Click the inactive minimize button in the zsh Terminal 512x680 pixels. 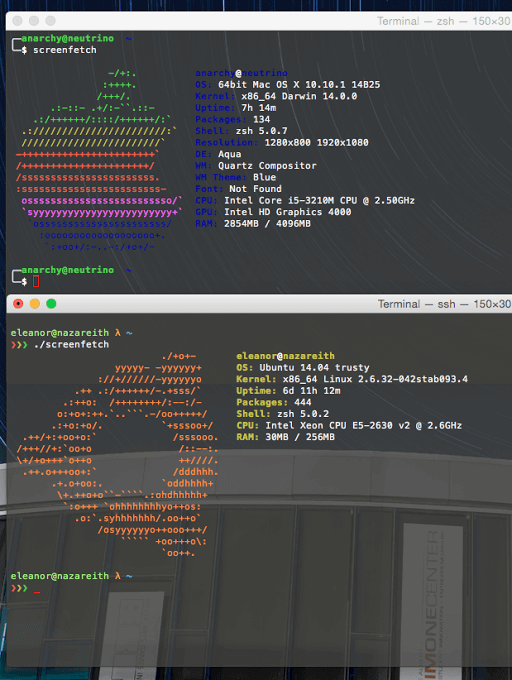(34, 21)
